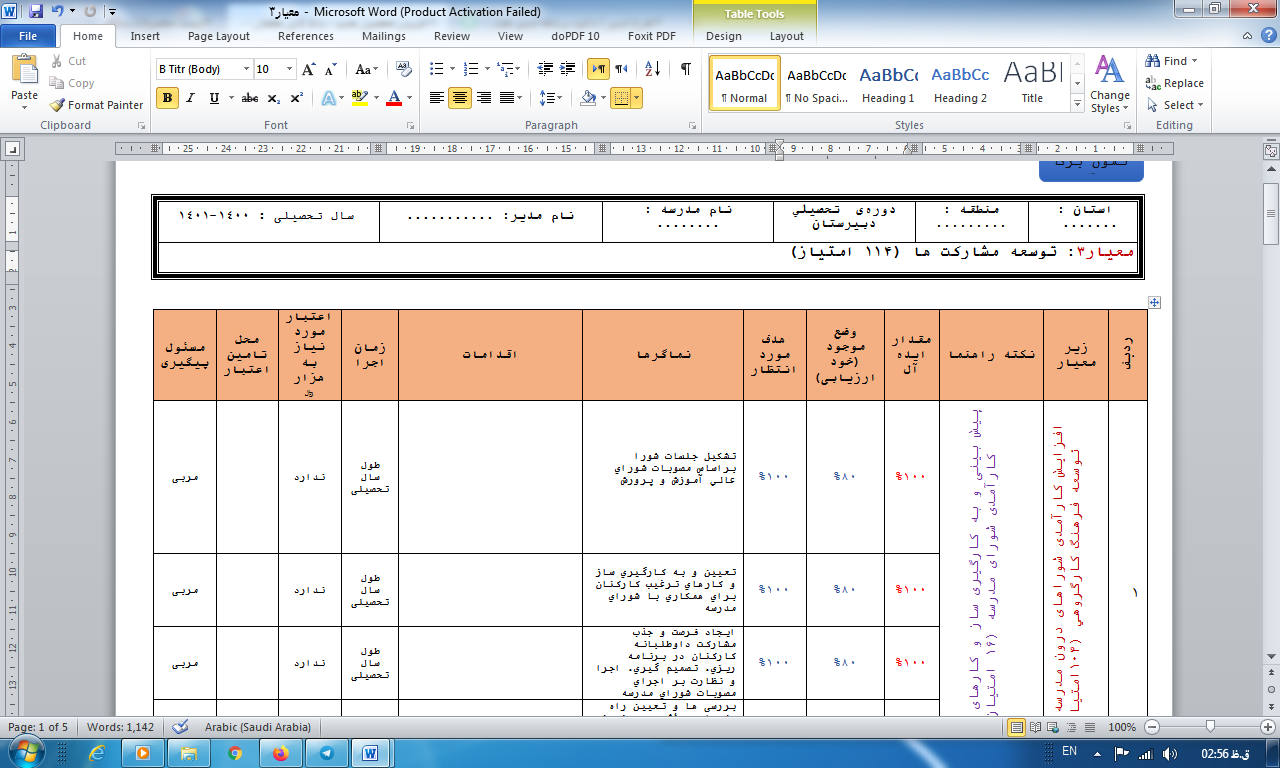Enable right-to-left text direction
The image size is (1280, 768).
pyautogui.click(x=621, y=69)
